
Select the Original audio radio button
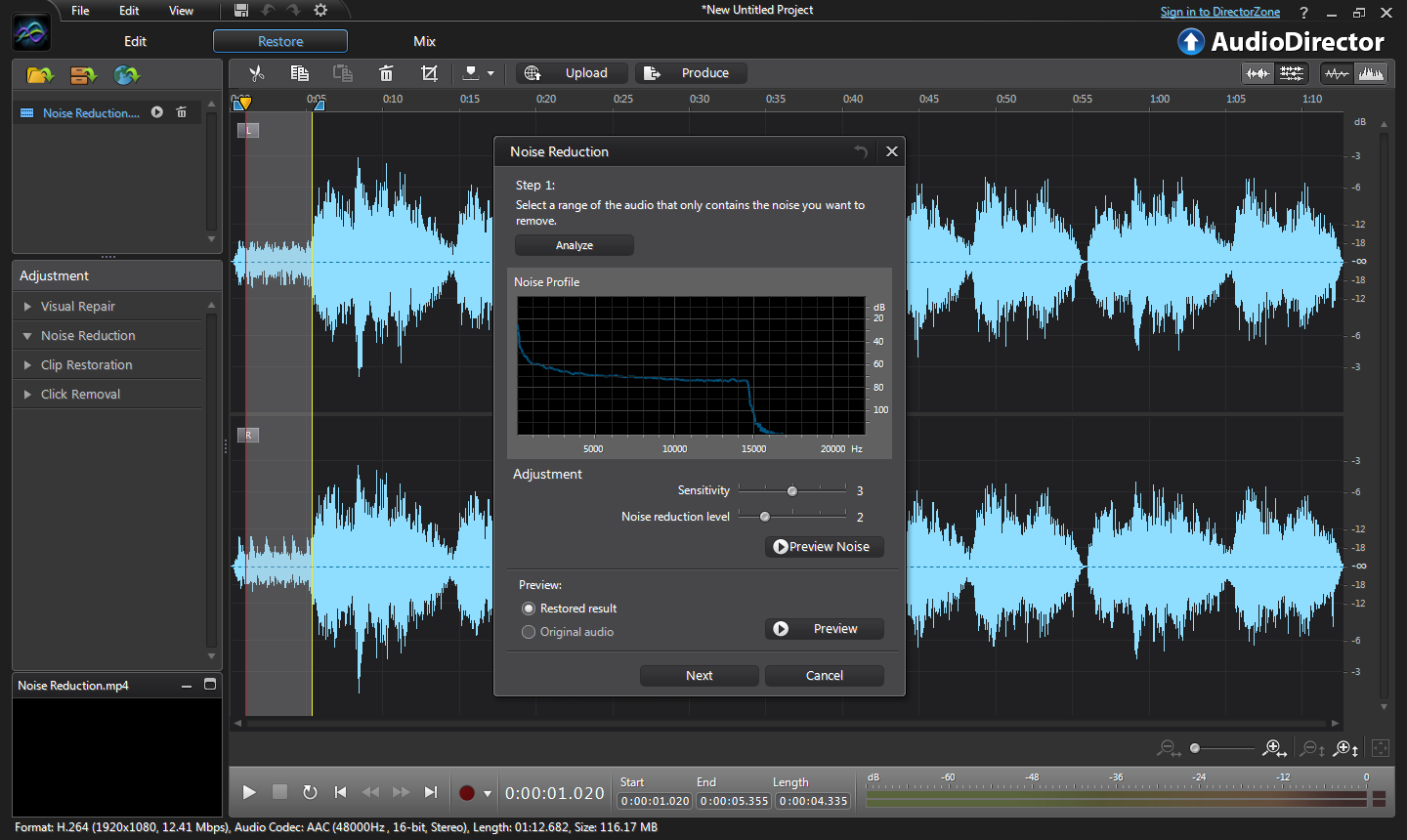point(529,632)
